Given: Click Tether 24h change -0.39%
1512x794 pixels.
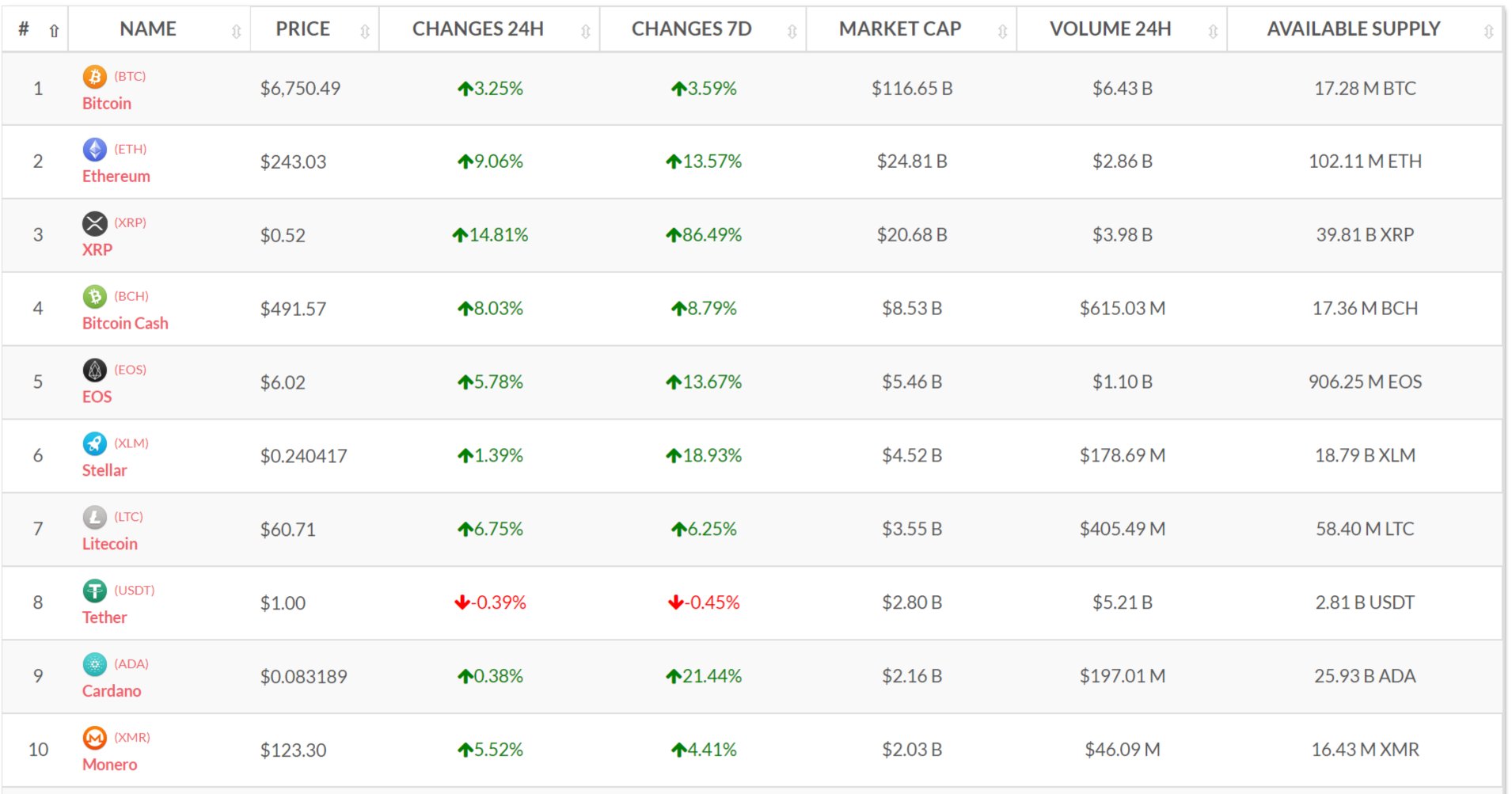Looking at the screenshot, I should pyautogui.click(x=490, y=603).
